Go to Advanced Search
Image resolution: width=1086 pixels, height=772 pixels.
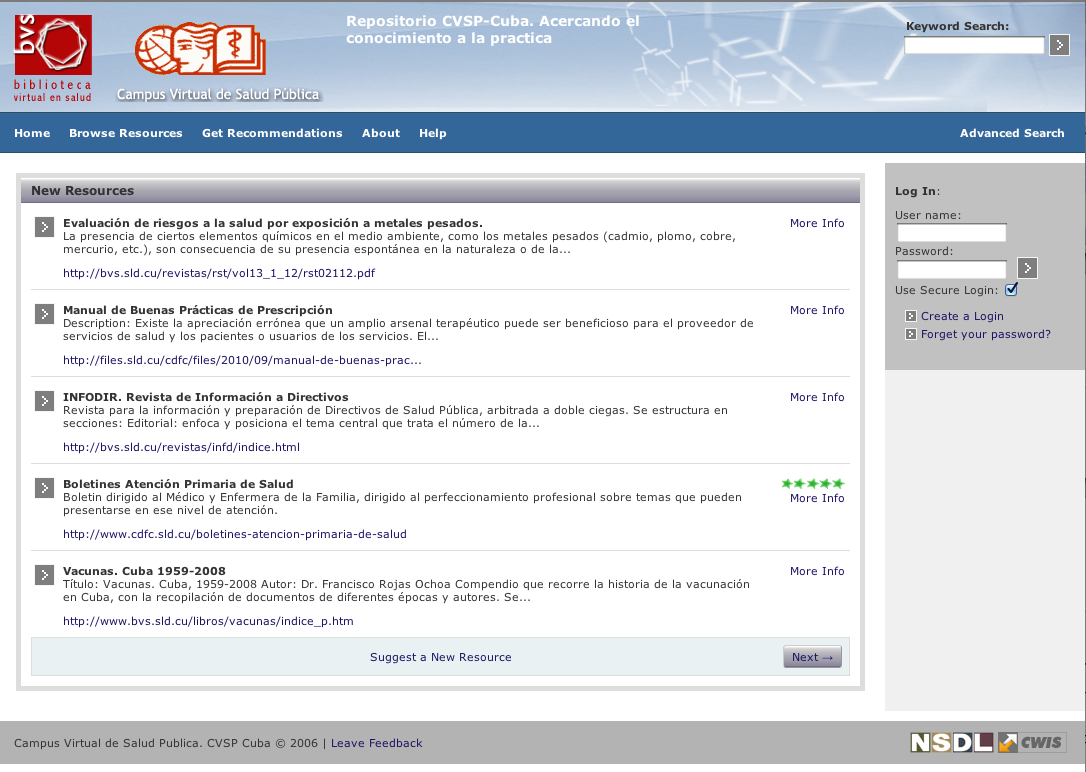click(1011, 133)
